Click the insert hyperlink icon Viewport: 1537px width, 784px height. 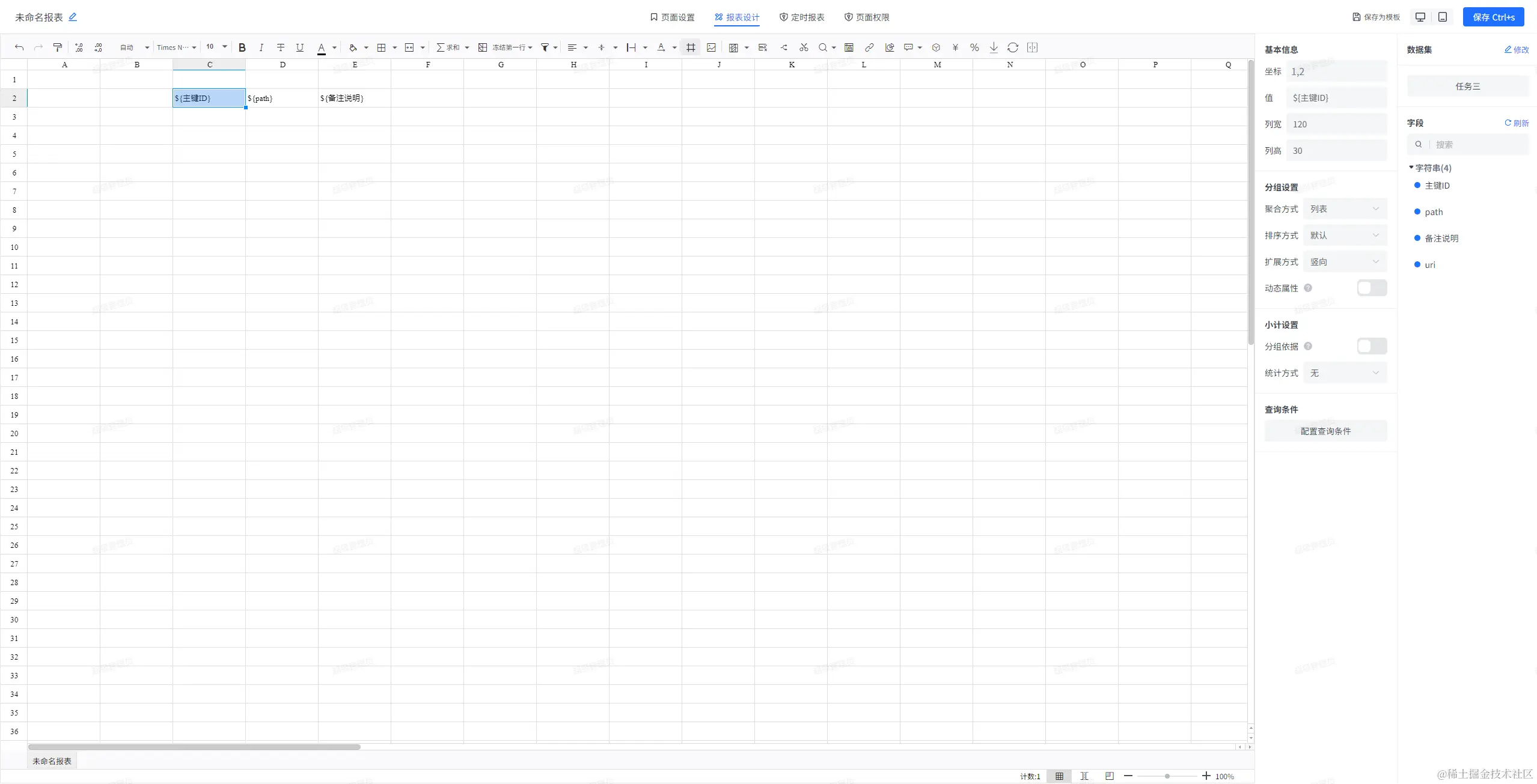(x=869, y=47)
